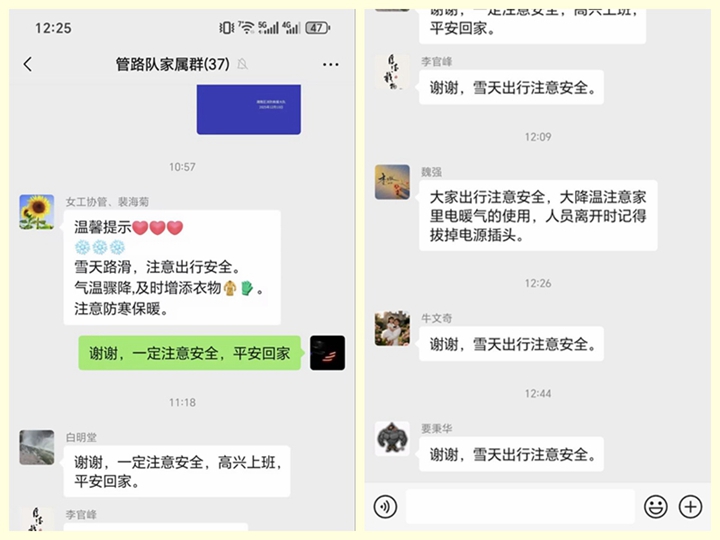Select the green reply bubble 谢谢，一定注意安全
720x540 pixels.
pos(190,353)
